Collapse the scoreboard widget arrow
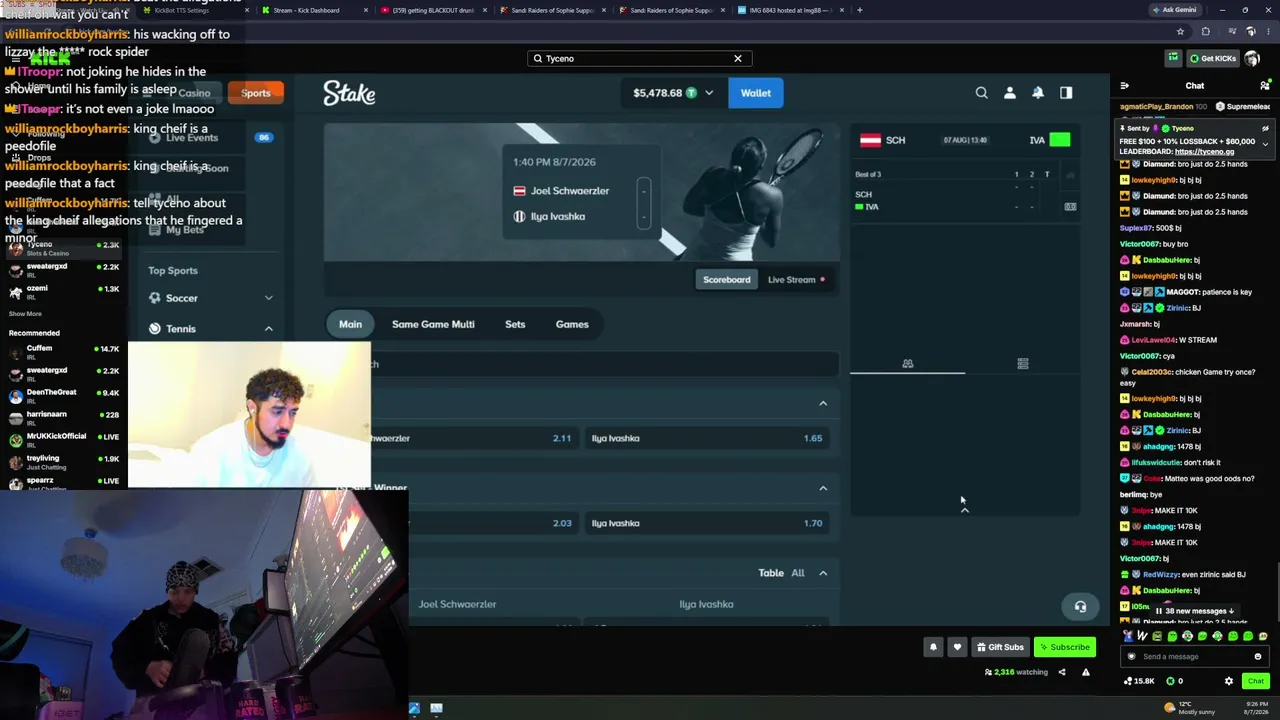The image size is (1280, 720). point(964,510)
